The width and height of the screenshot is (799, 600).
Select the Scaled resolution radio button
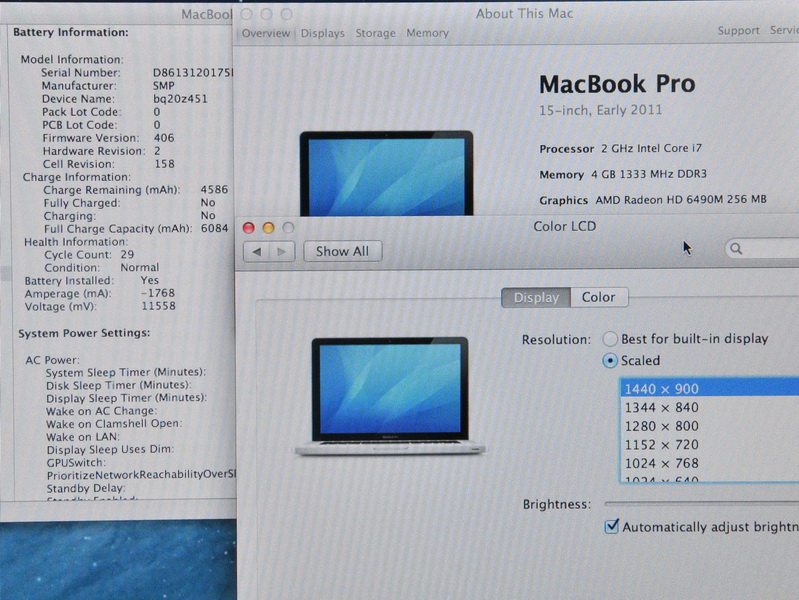[x=610, y=361]
